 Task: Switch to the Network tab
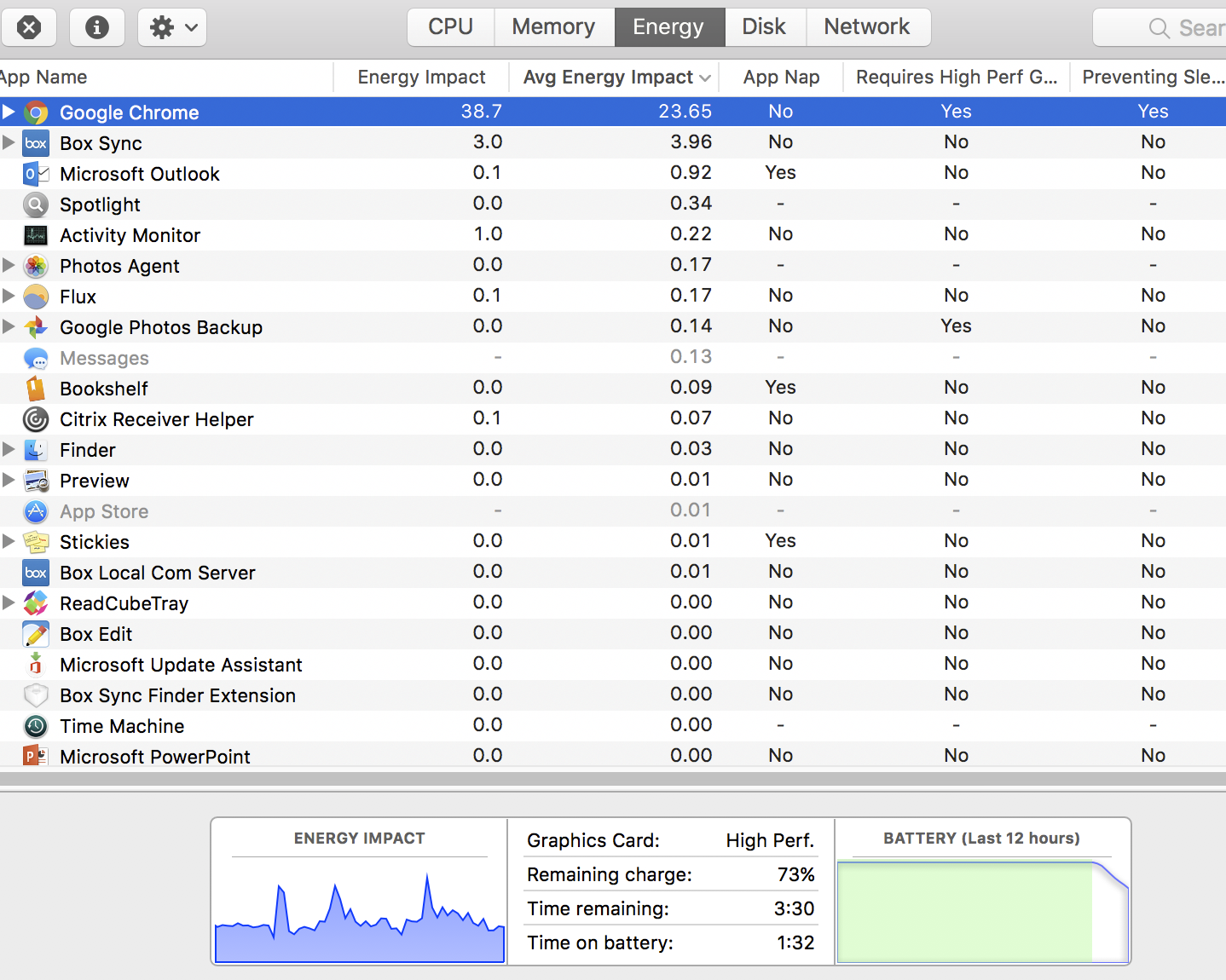click(x=866, y=27)
